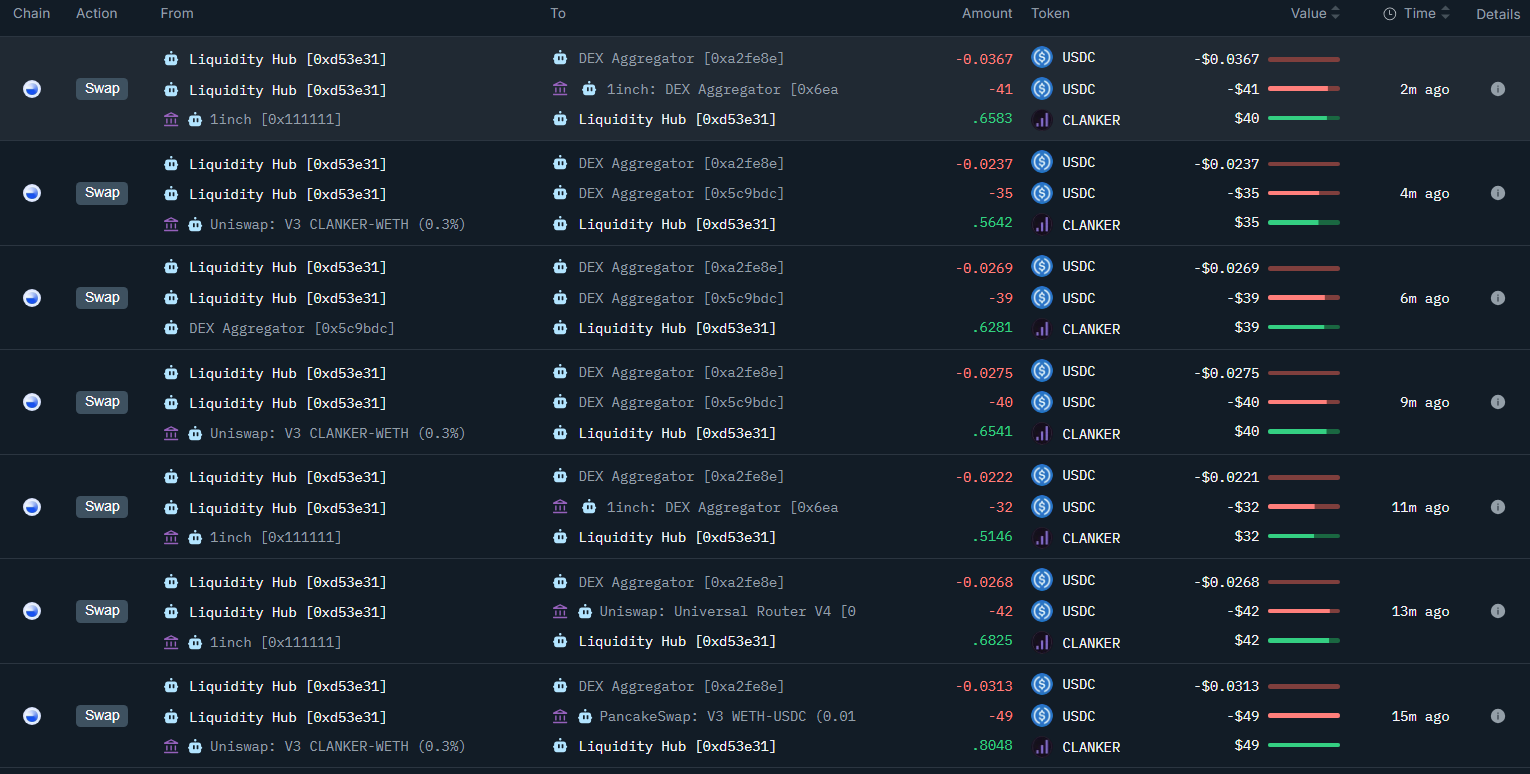Click the Swap badge in the 11m ago row

102,507
